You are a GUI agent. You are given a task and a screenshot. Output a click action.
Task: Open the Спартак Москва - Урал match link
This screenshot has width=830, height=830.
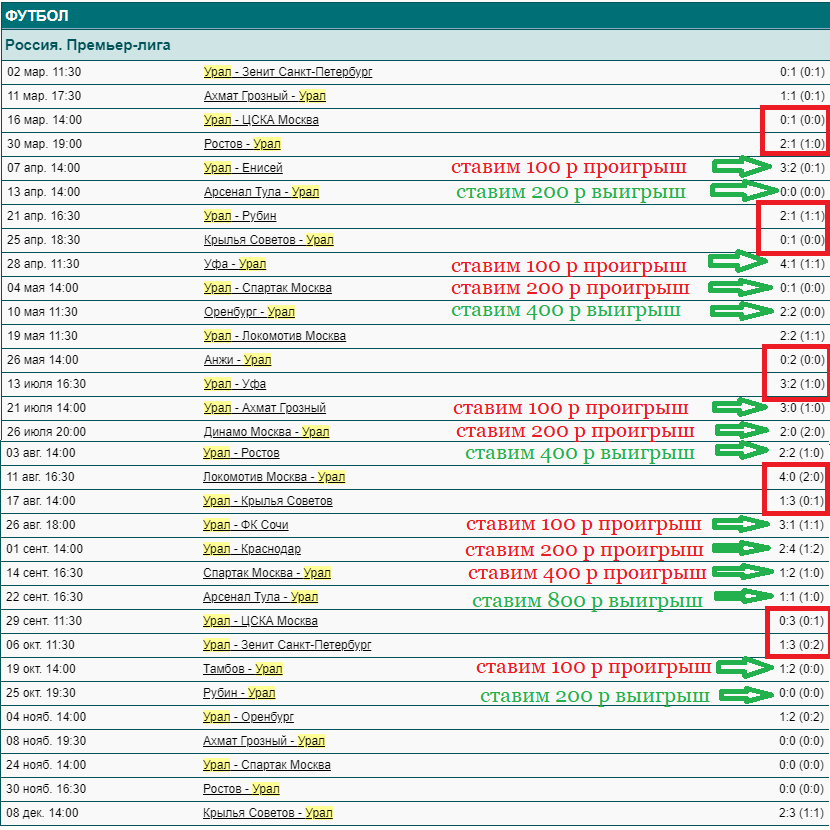pos(267,573)
